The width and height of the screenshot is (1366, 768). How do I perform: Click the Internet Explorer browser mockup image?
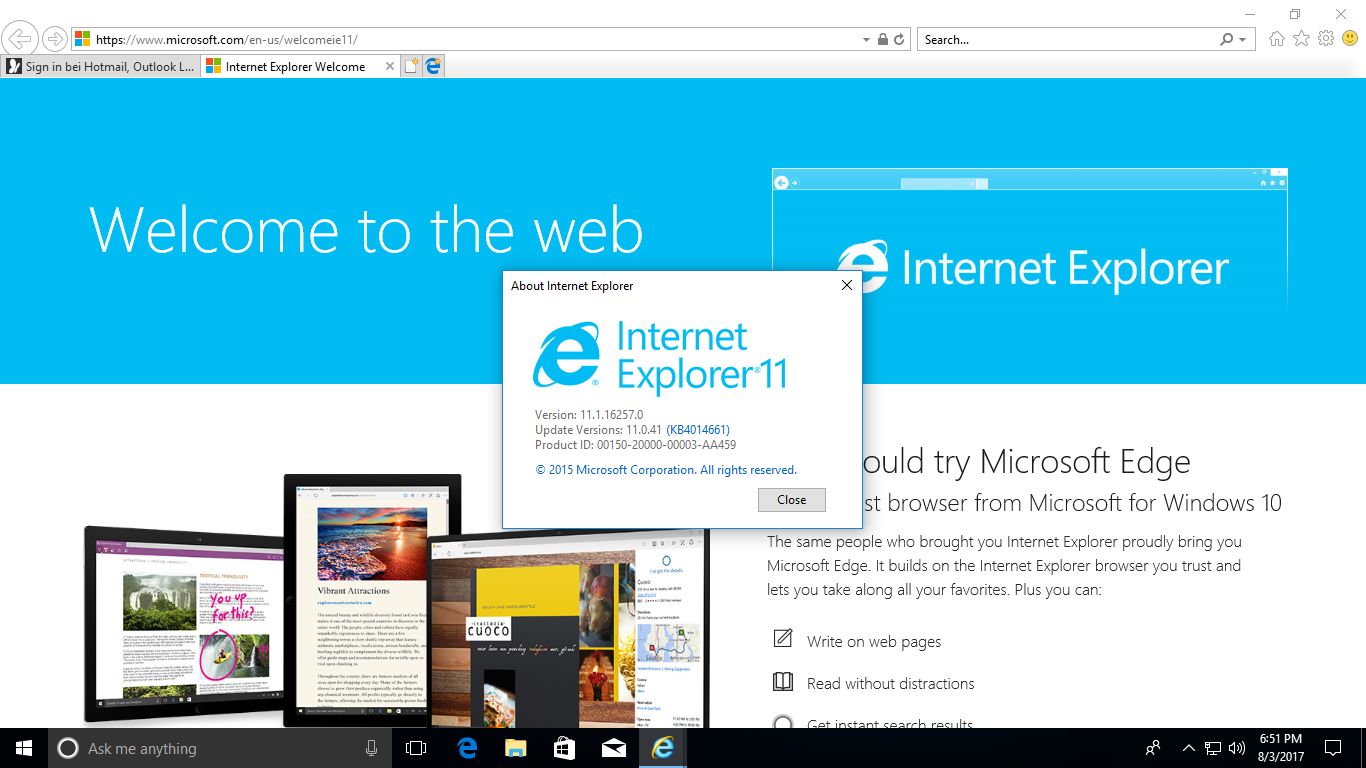tap(1030, 238)
